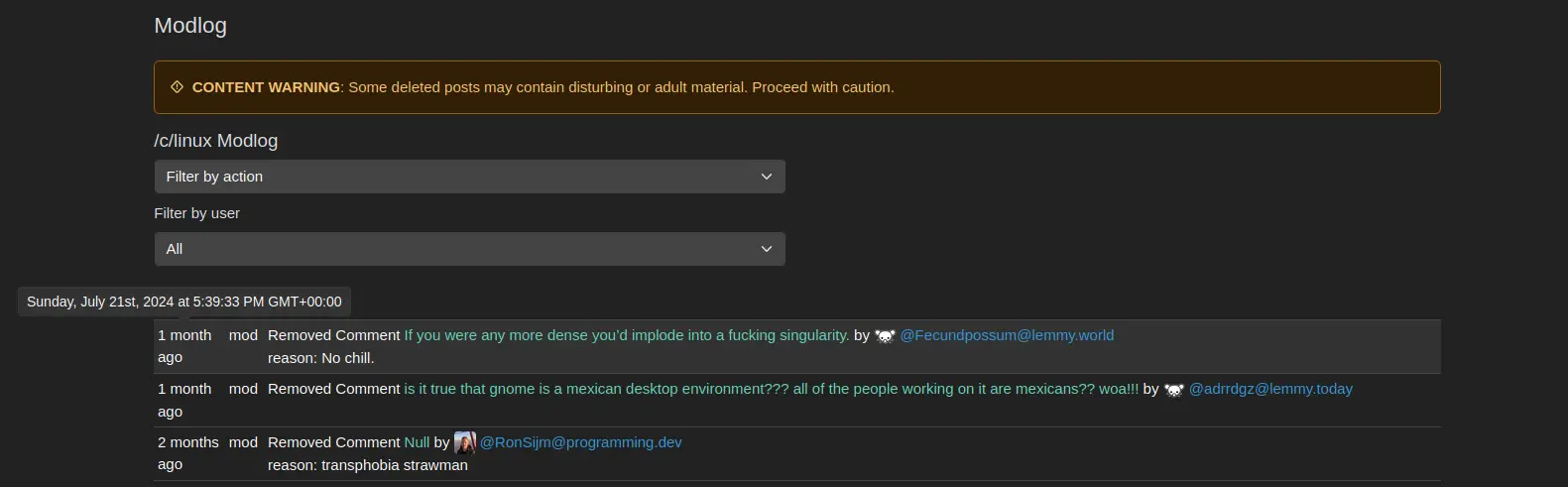1568x487 pixels.
Task: Open @RonSijm@programming.dev user profile
Action: [580, 442]
